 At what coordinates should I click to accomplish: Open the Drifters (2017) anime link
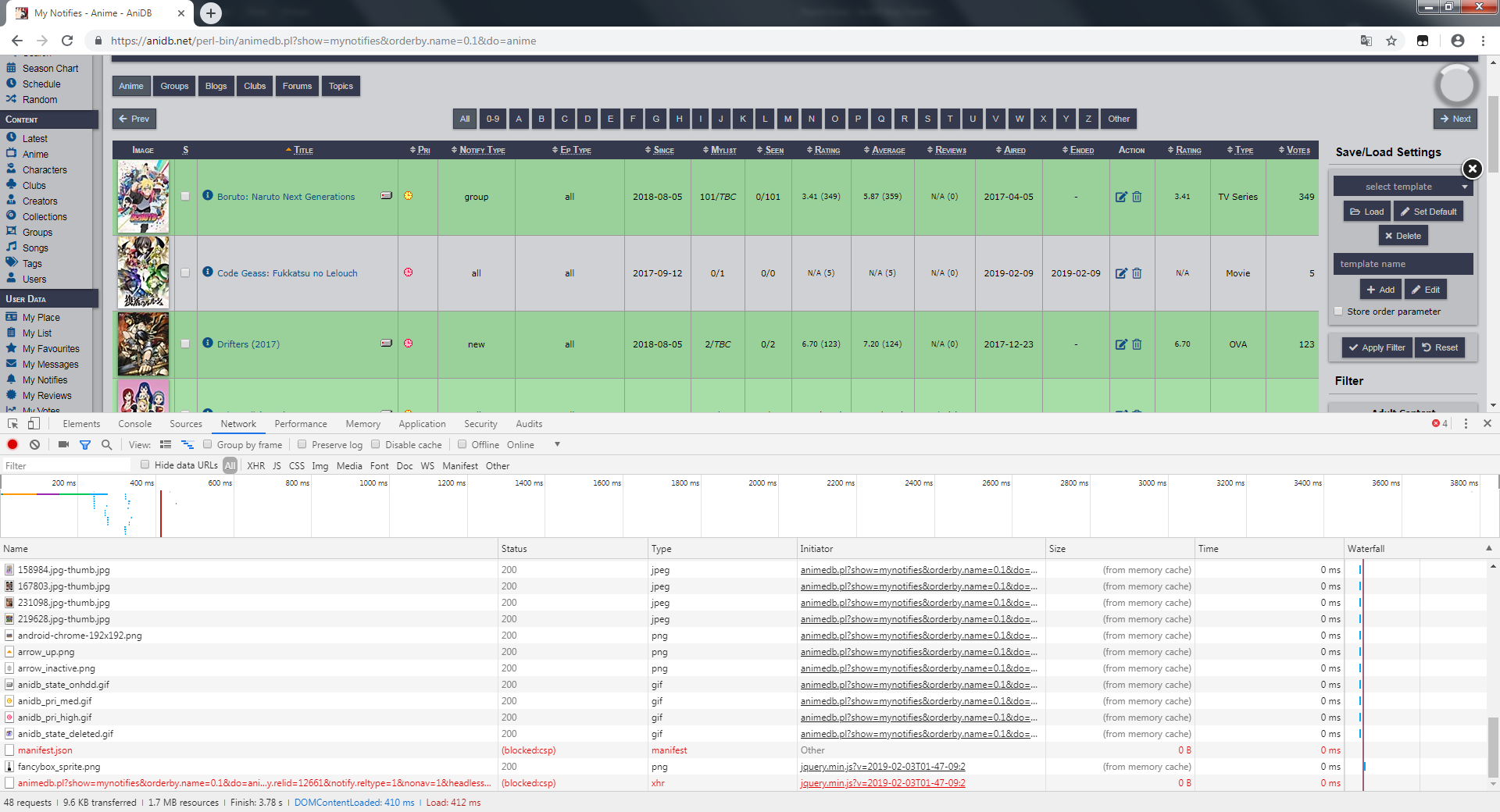click(x=248, y=344)
